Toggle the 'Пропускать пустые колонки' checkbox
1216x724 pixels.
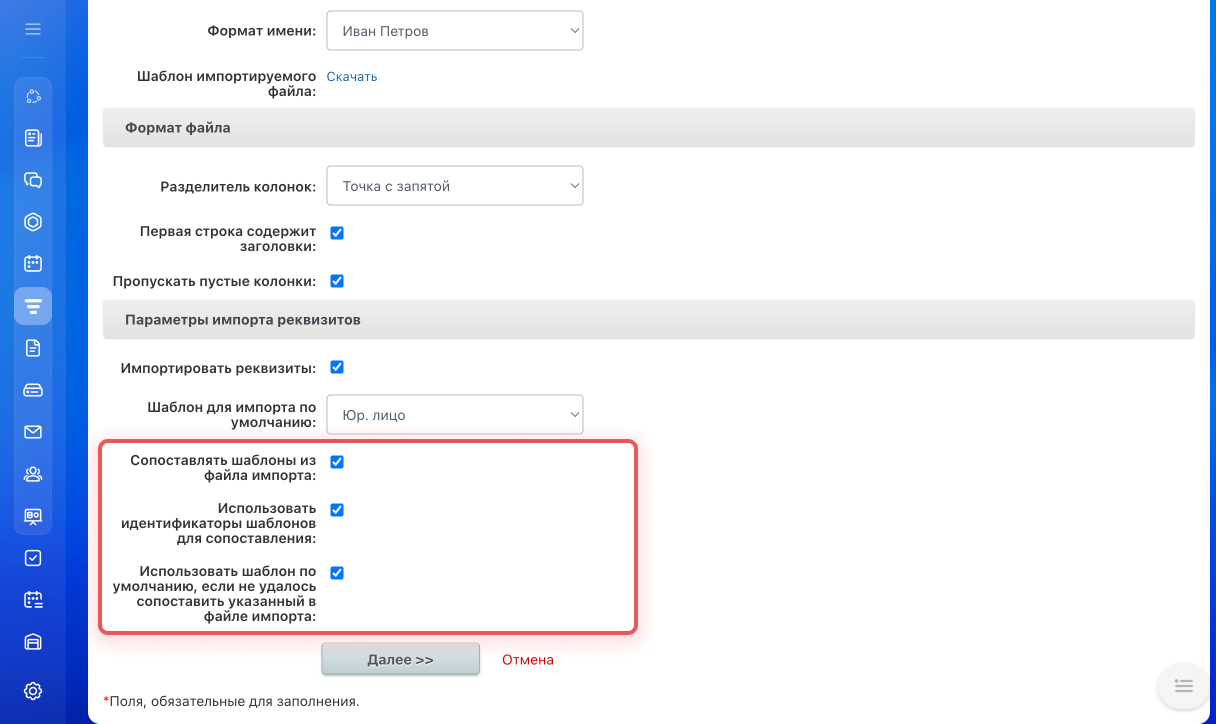point(337,281)
